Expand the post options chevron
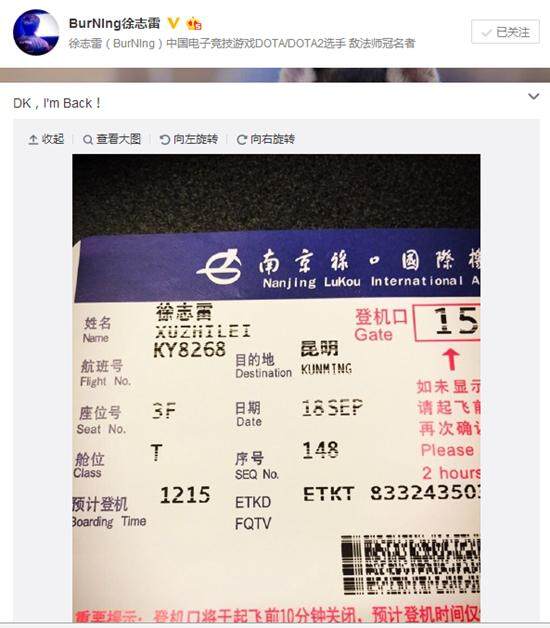This screenshot has width=550, height=628. [x=534, y=96]
